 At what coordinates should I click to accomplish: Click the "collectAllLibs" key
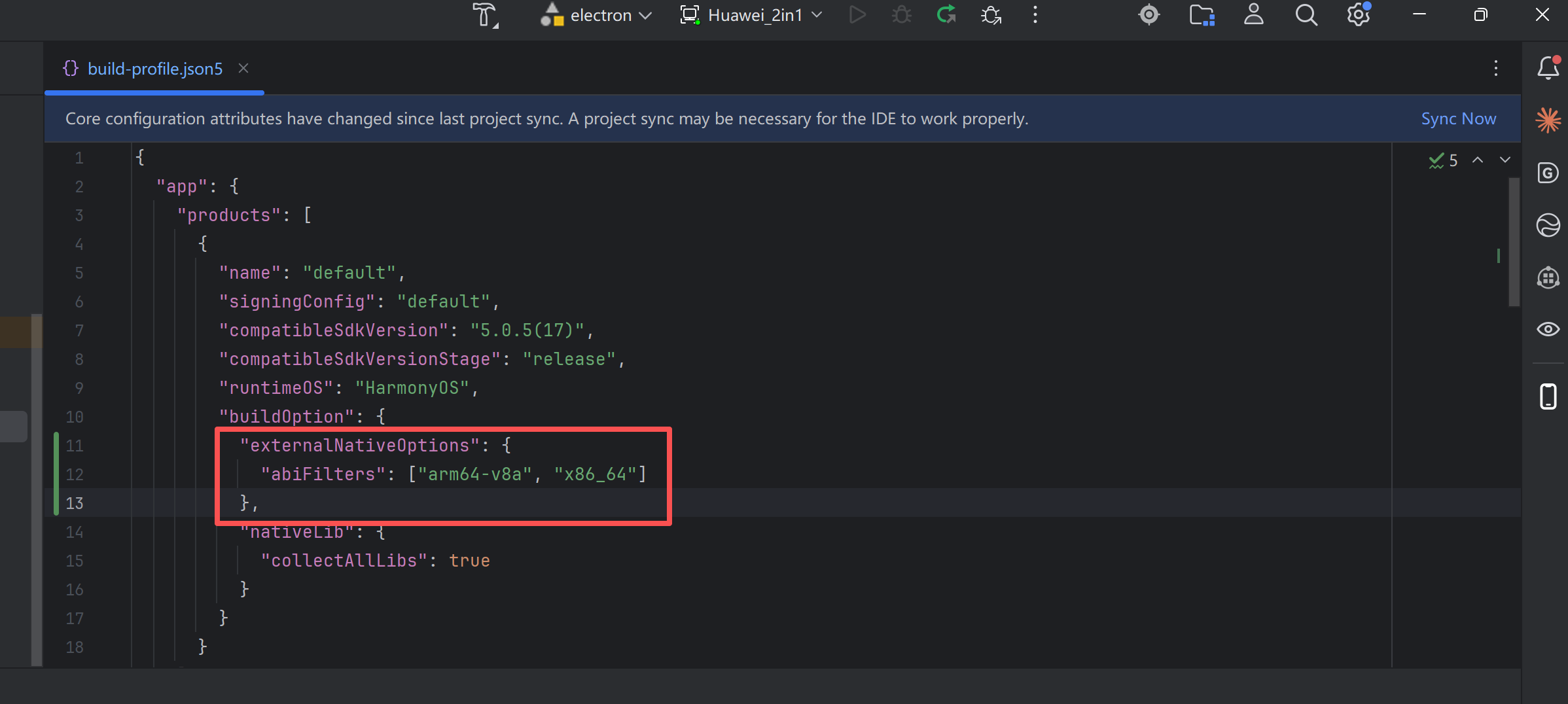pos(344,561)
